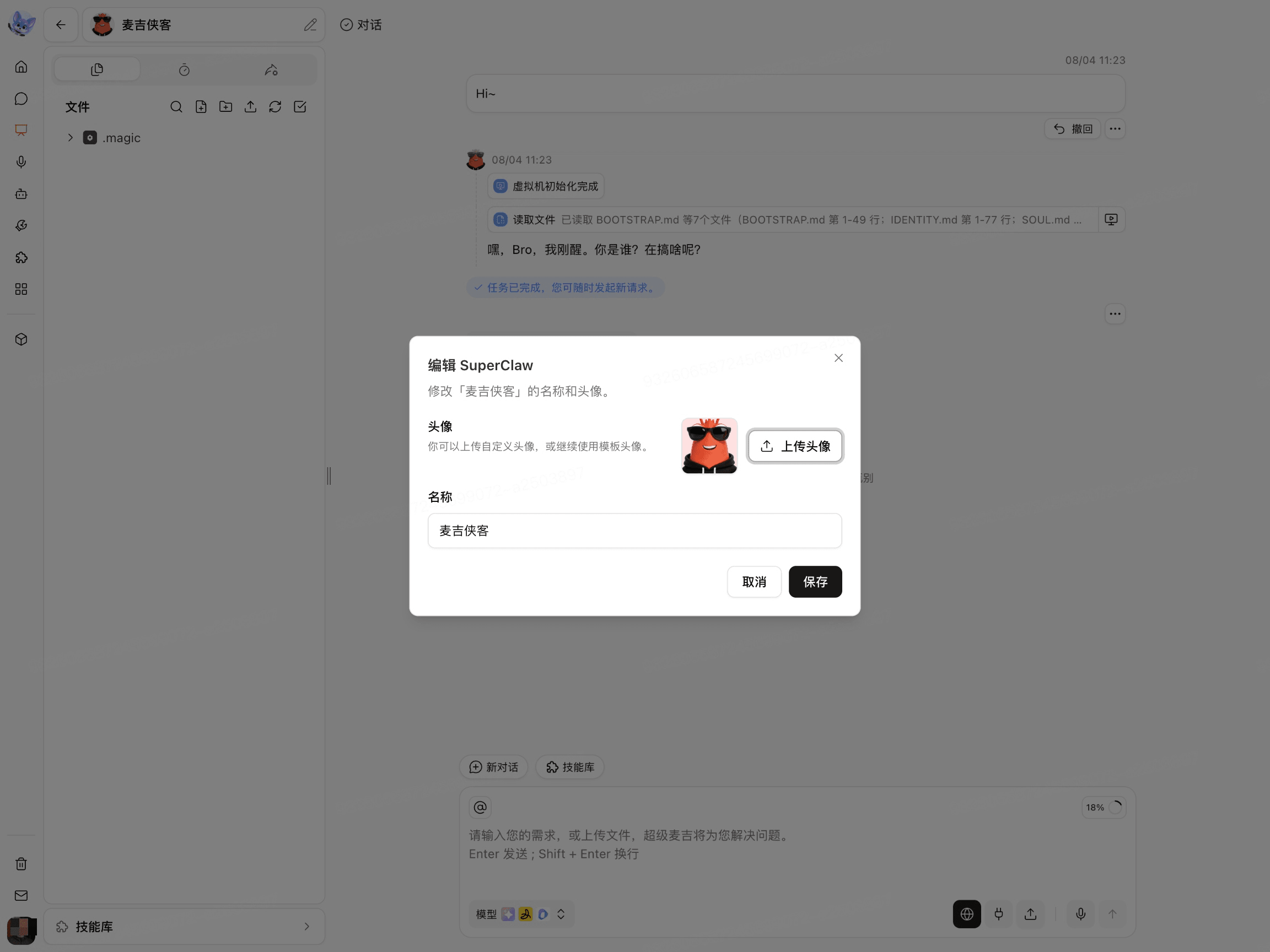Open the 技能库 panel at bottom left
This screenshot has height=952, width=1270.
(184, 926)
